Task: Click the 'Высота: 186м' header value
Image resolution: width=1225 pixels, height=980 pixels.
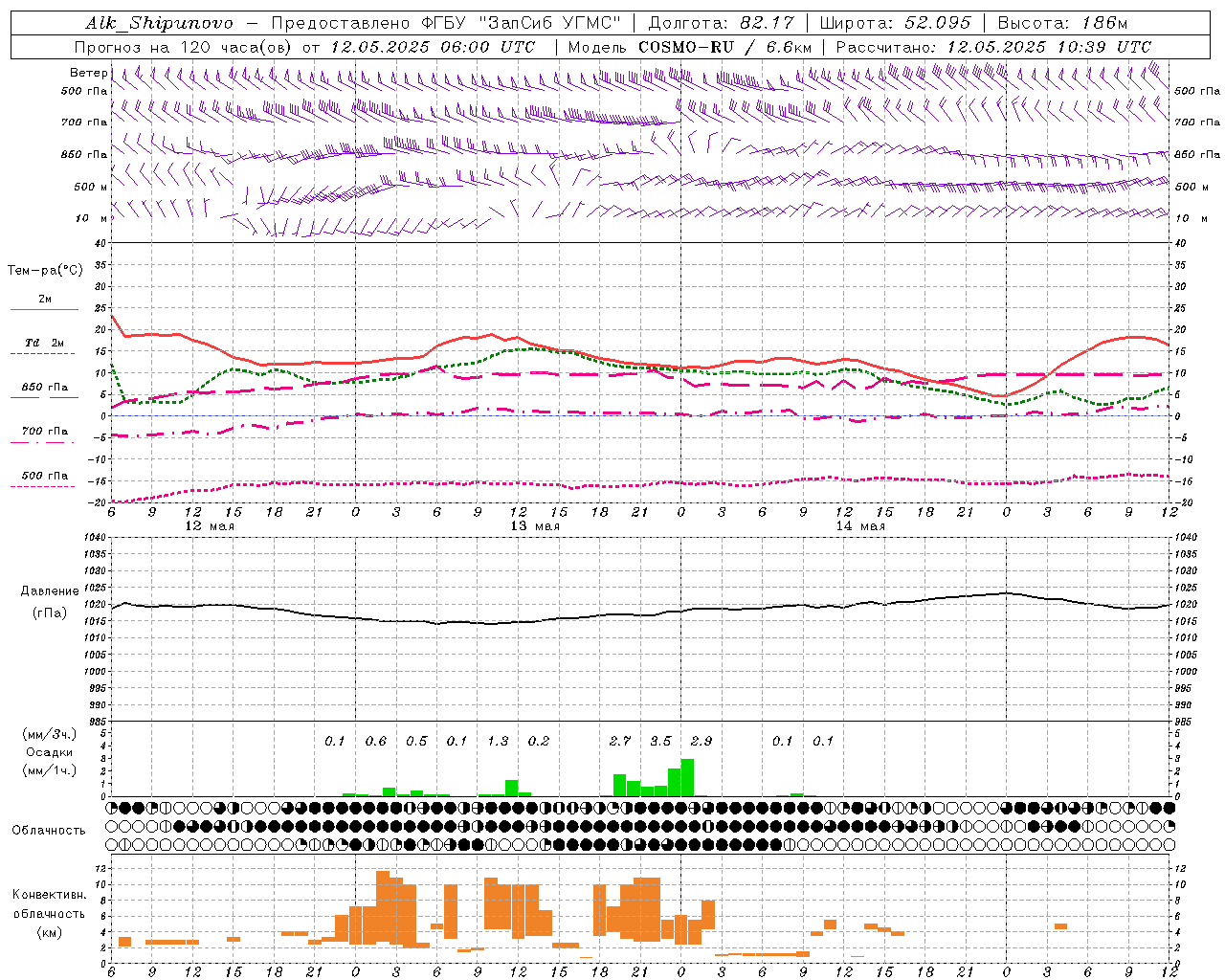Action: tap(1062, 23)
